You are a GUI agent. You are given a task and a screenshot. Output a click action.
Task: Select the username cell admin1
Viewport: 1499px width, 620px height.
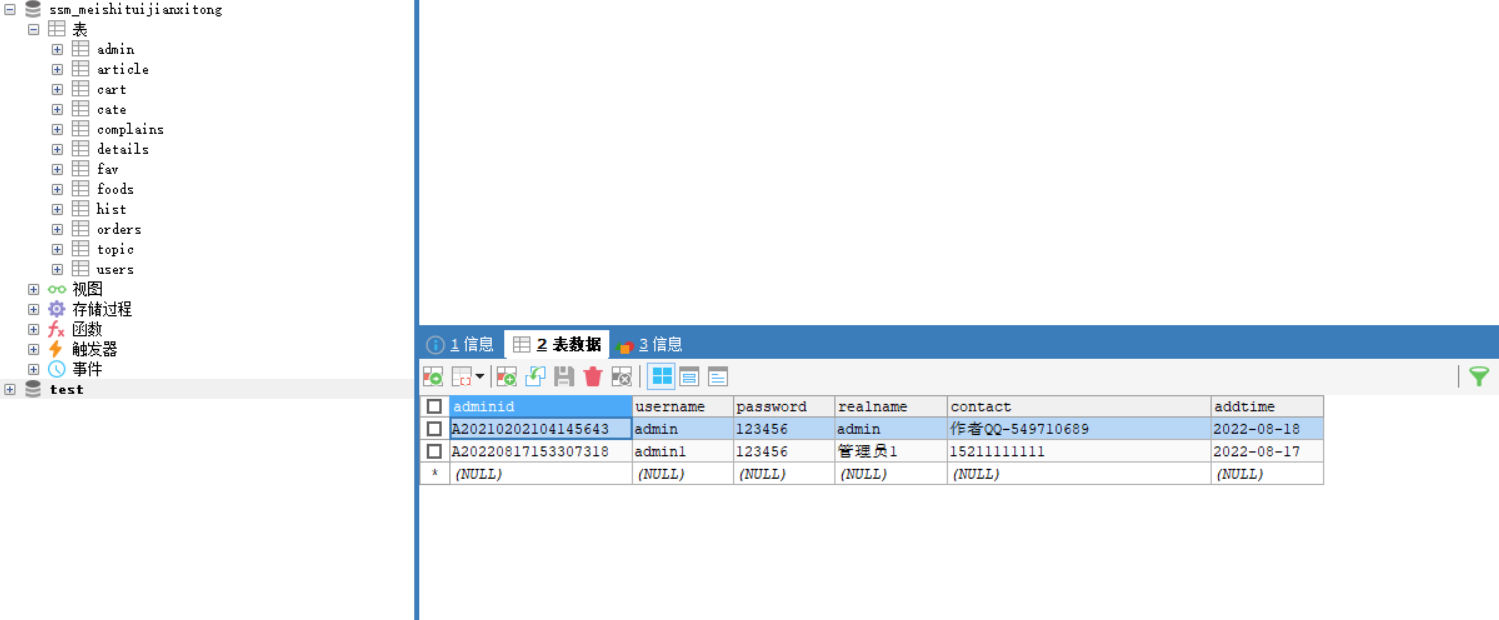683,451
